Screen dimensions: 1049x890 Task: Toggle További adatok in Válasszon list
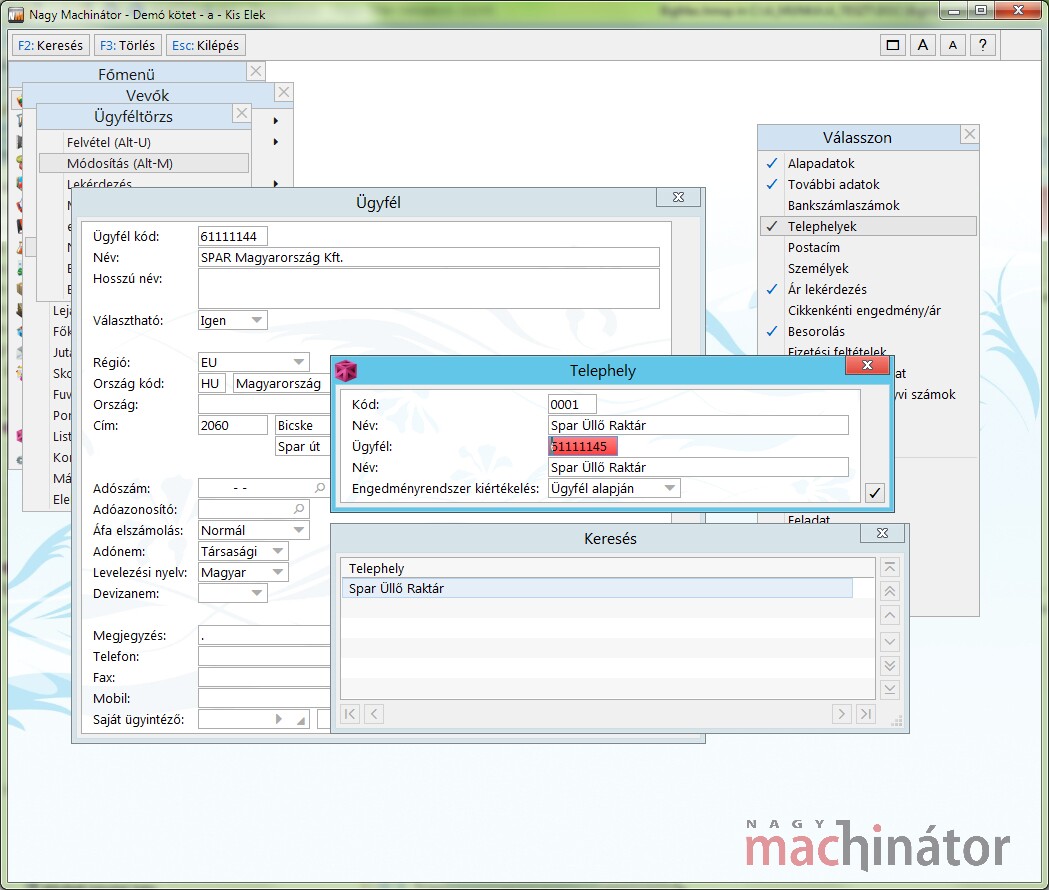(868, 184)
